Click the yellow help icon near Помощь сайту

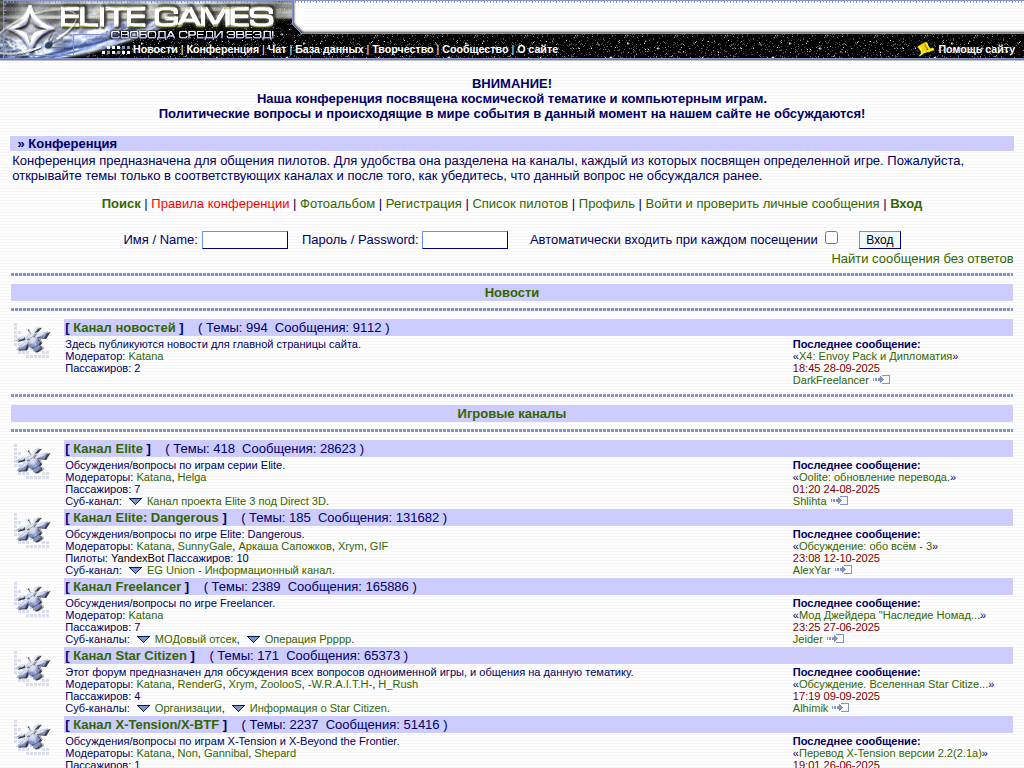tap(925, 49)
